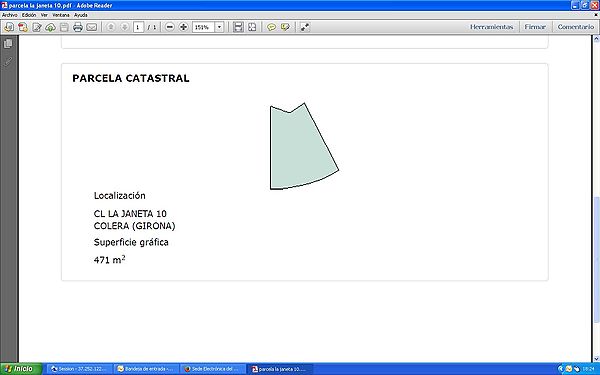Screen dimensions: 600x375
Task: Click the zoom out minus button
Action: point(170,27)
